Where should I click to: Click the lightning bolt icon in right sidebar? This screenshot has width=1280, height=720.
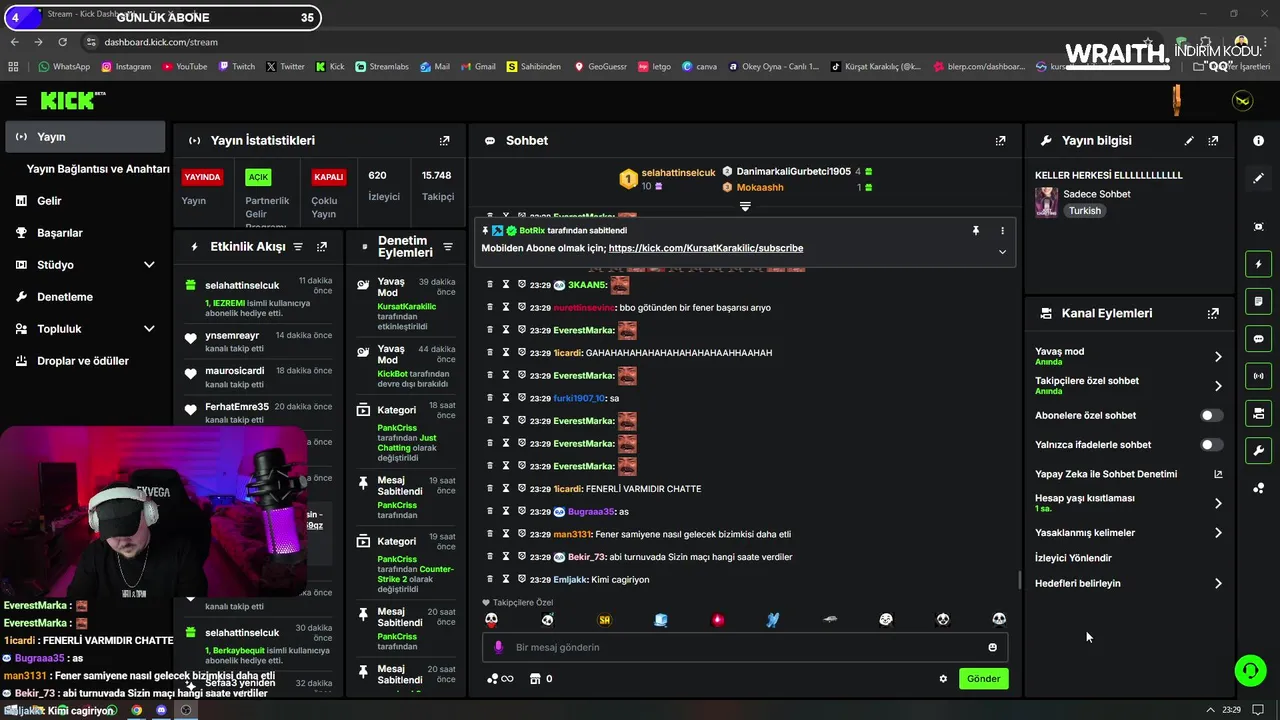1258,265
